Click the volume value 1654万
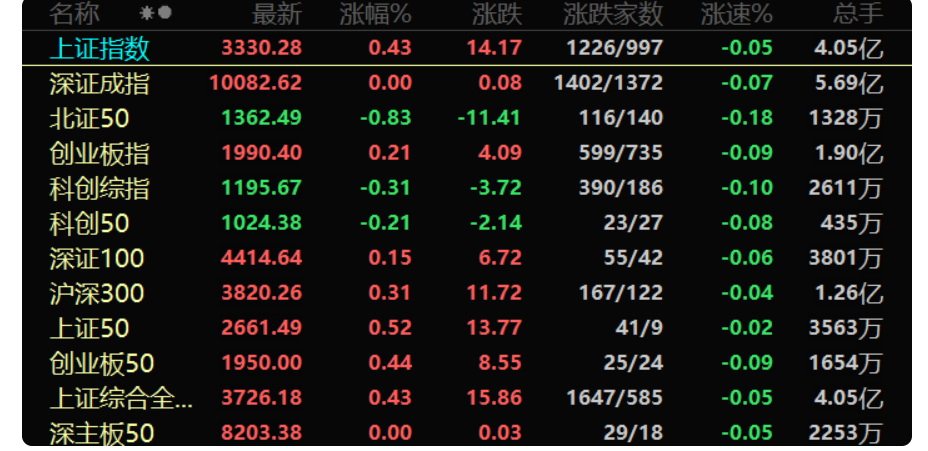This screenshot has height=451, width=928. [846, 362]
